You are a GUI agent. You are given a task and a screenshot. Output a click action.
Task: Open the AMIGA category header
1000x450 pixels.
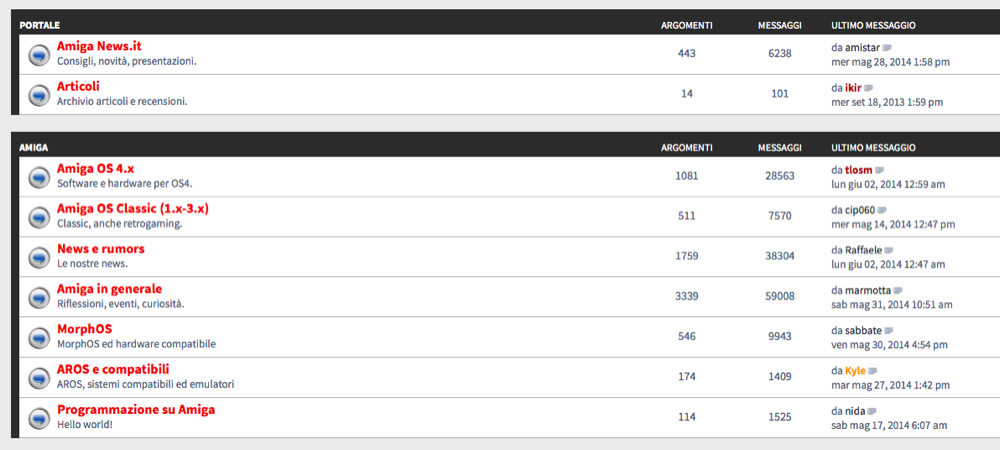34,148
